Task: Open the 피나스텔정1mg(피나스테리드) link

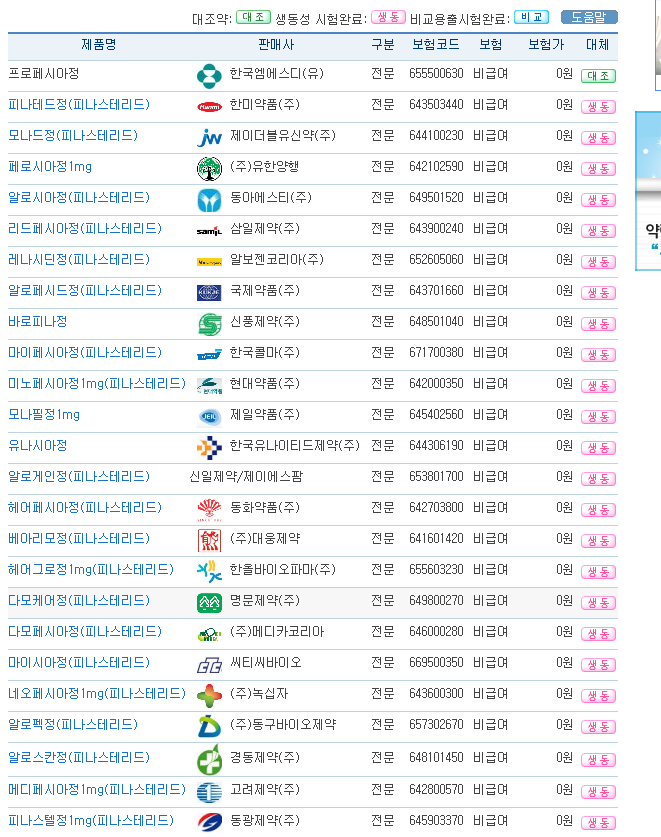Action: 91,820
